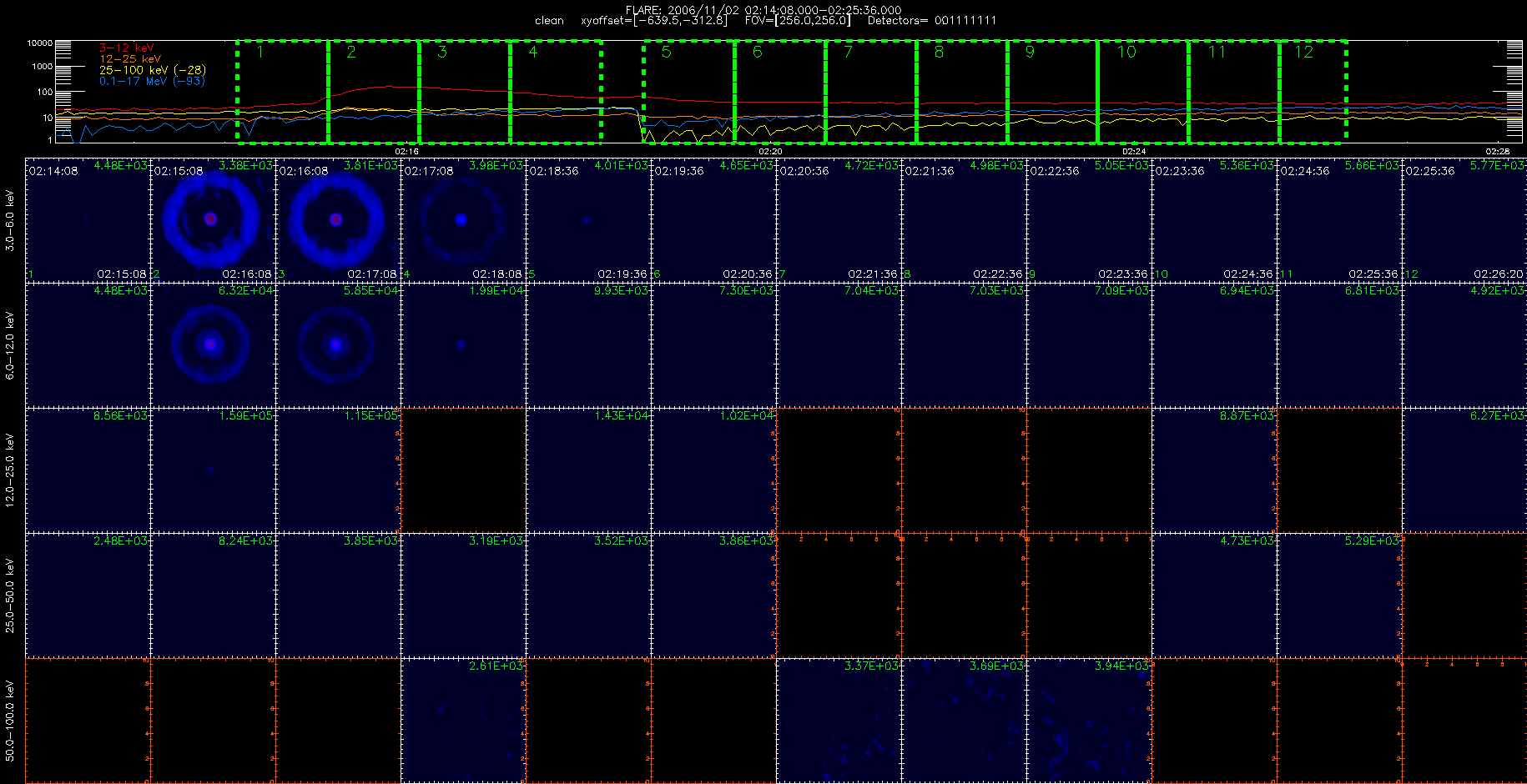1527x784 pixels.
Task: Click interval marker 11 in the lightcurve
Action: pyautogui.click(x=1217, y=53)
